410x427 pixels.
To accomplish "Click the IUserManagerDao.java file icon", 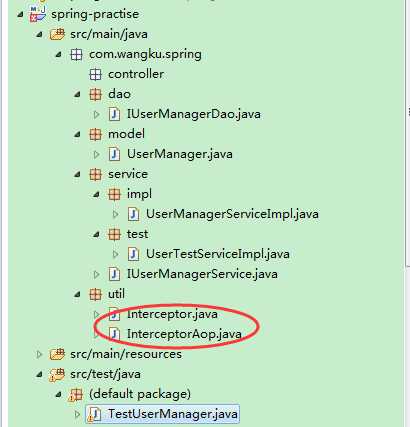I will click(x=114, y=114).
